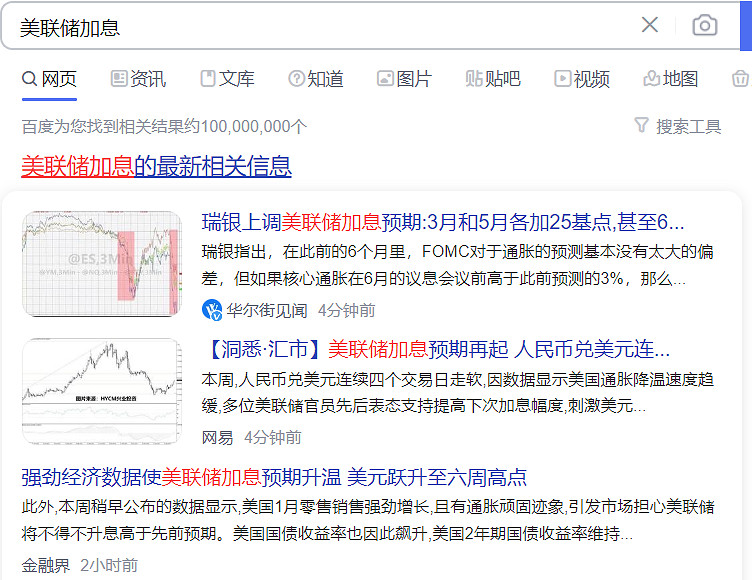Select the 网页 tab
Image resolution: width=752 pixels, height=580 pixels.
pos(49,79)
